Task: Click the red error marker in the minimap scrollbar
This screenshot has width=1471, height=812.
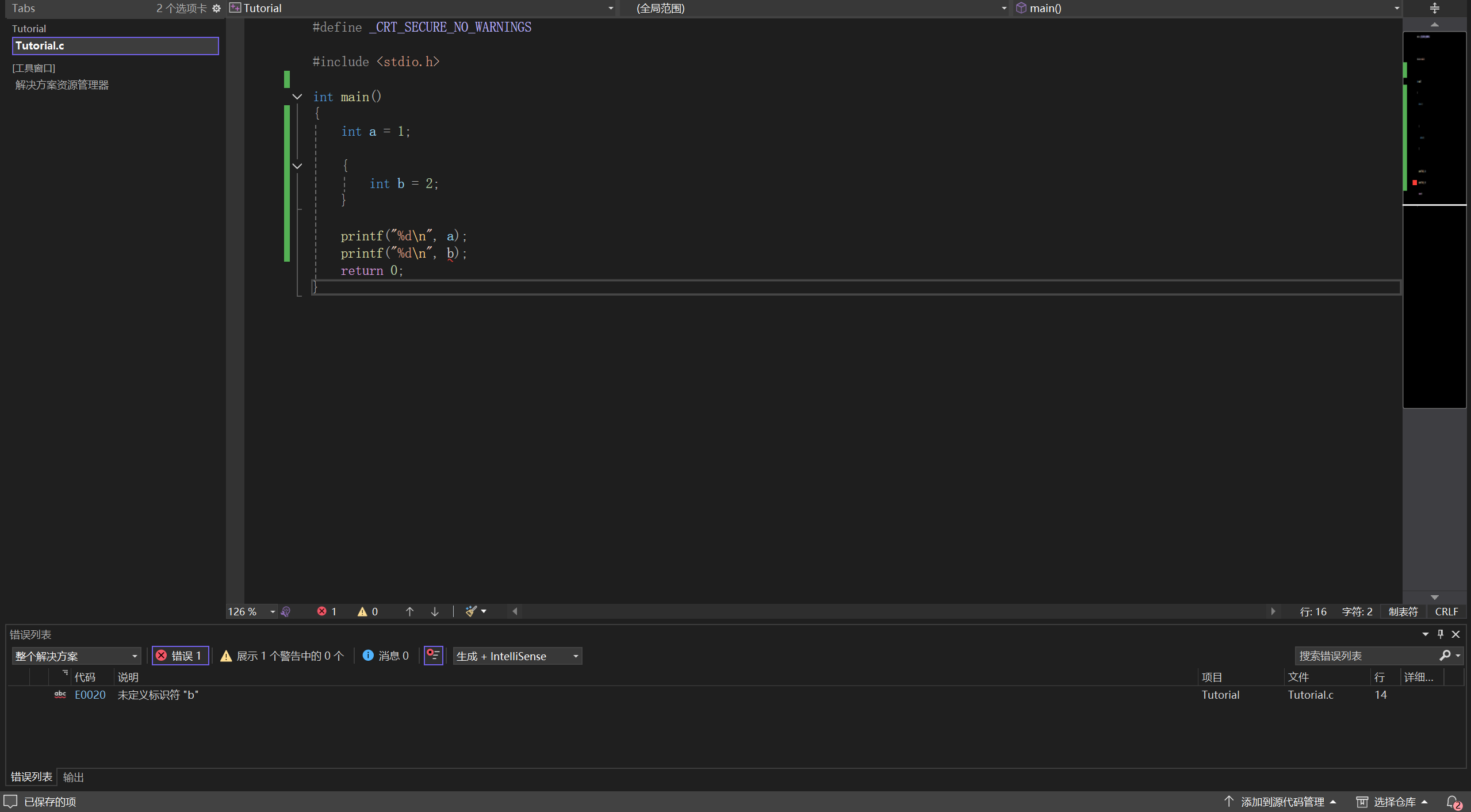Action: [1415, 182]
